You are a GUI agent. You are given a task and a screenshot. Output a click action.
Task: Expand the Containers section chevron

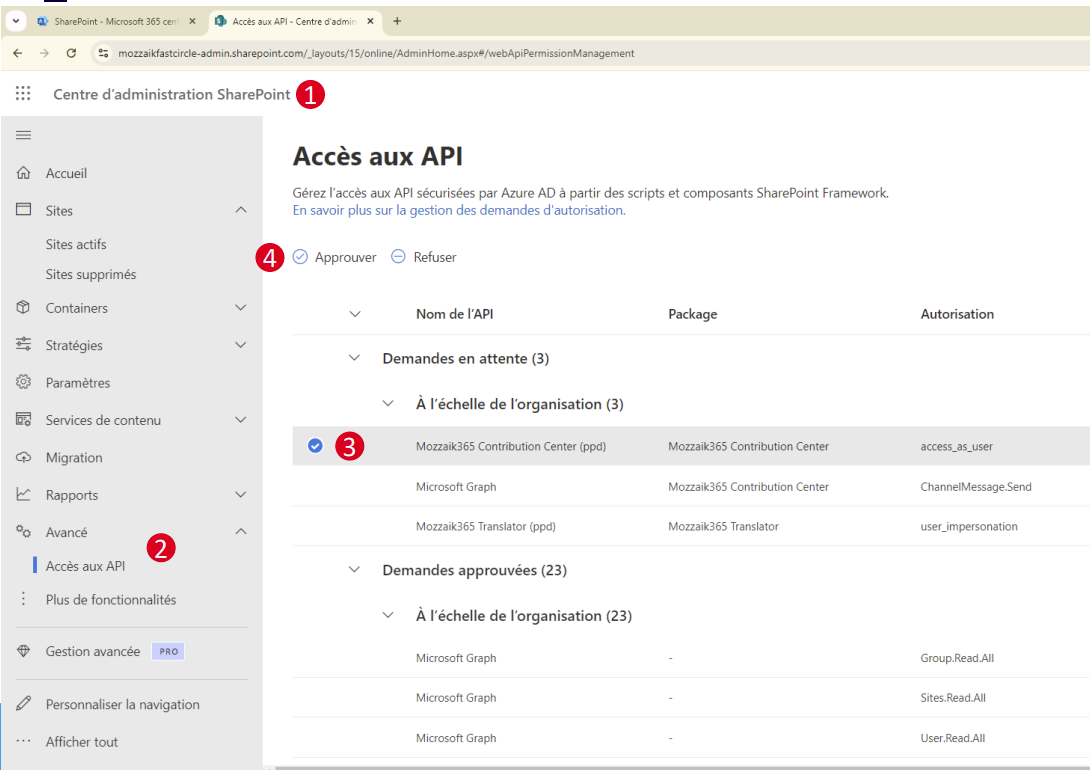[x=241, y=308]
